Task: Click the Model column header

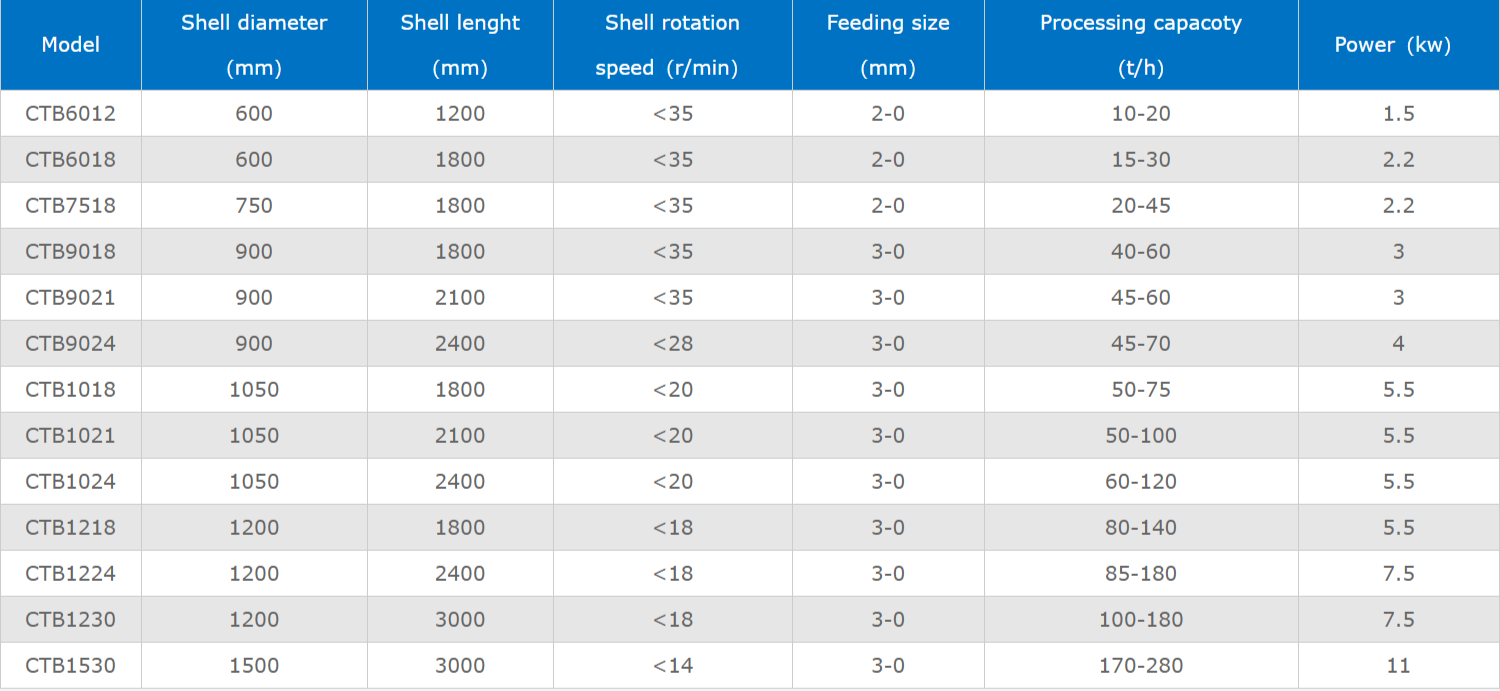Action: point(70,45)
